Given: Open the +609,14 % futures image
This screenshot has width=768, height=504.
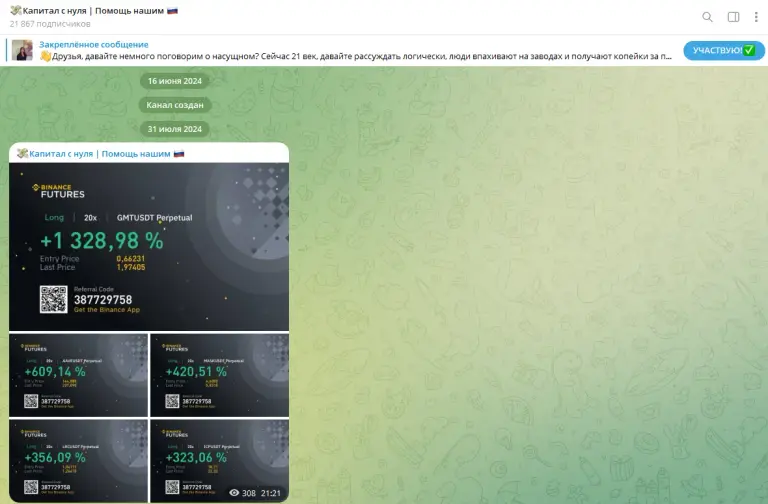Looking at the screenshot, I should (x=78, y=375).
